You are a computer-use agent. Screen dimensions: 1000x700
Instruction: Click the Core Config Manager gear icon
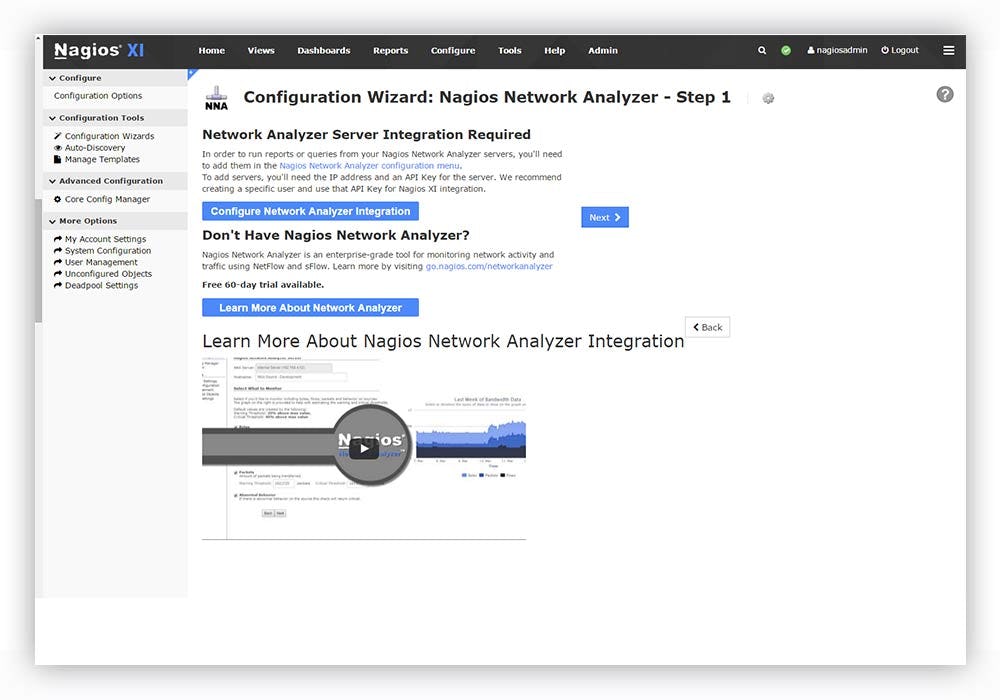(56, 198)
